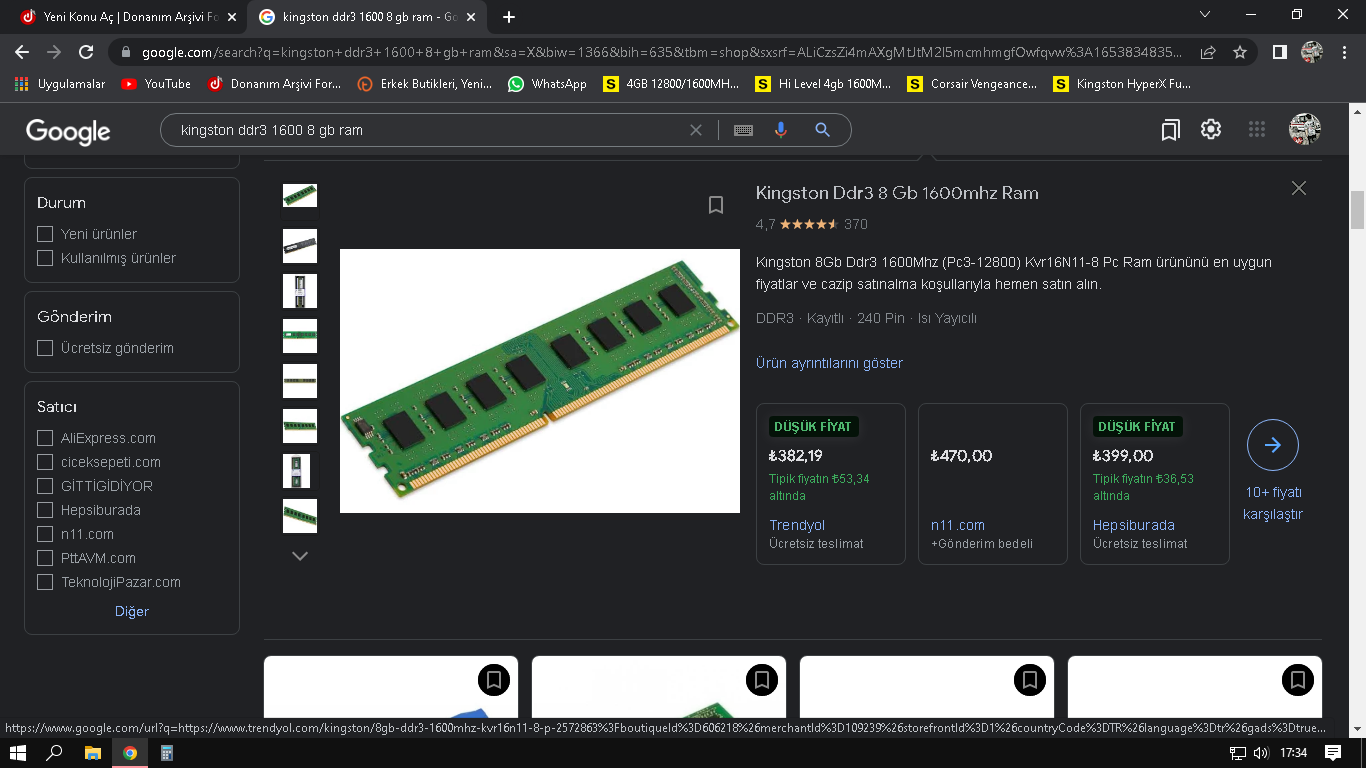Screen dimensions: 1366x768
Task: Select the first RAM thumbnail image
Action: 300,196
